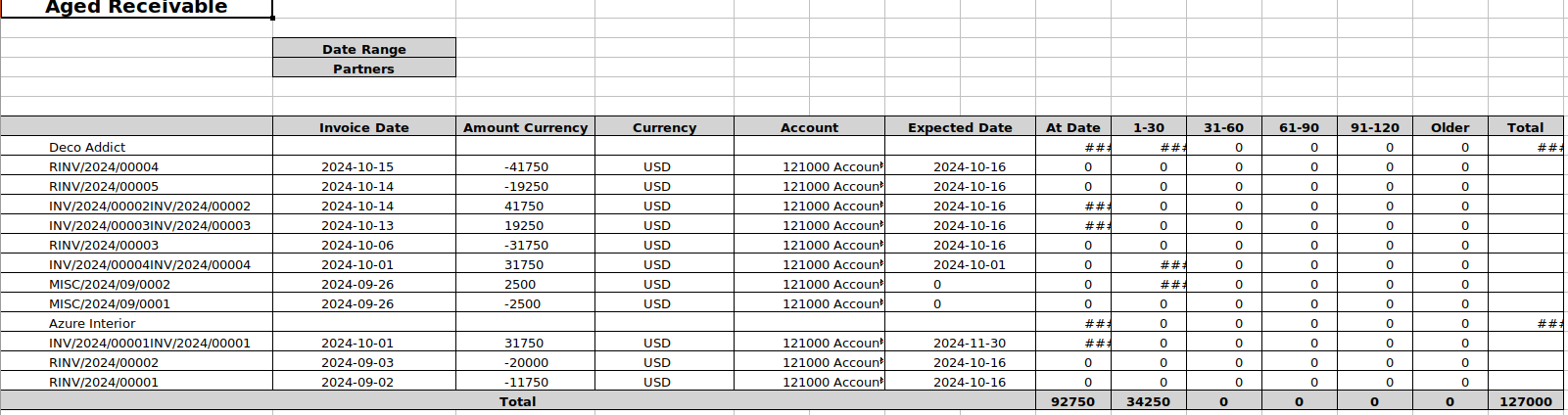This screenshot has height=415, width=1568.
Task: Select the Older column header
Action: click(x=1449, y=127)
